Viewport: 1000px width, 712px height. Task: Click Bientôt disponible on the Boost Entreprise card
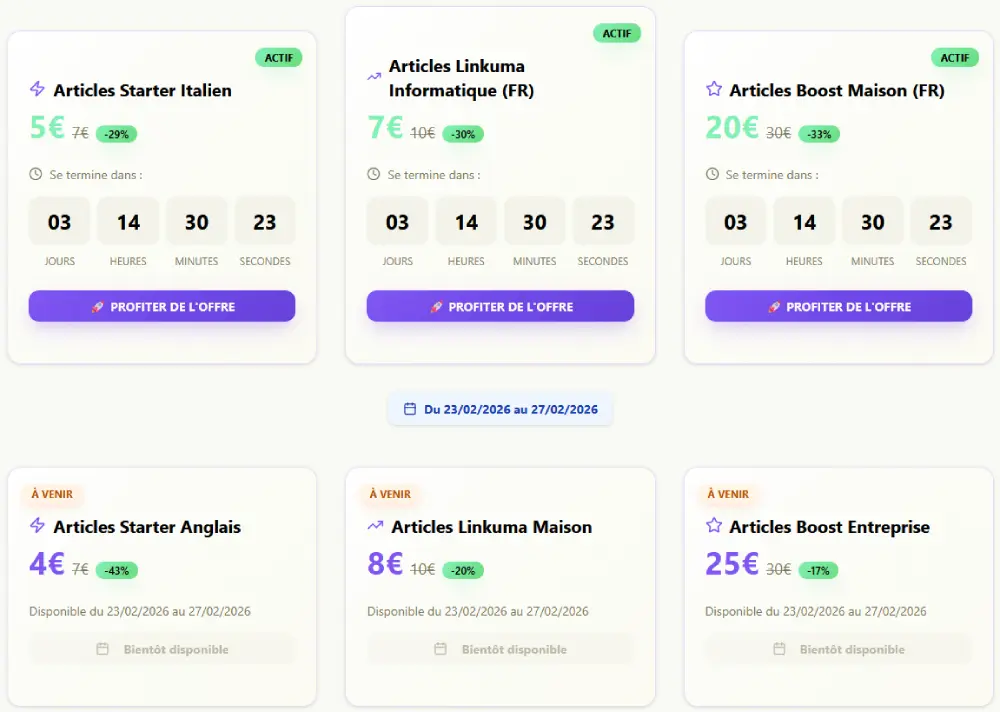point(838,649)
